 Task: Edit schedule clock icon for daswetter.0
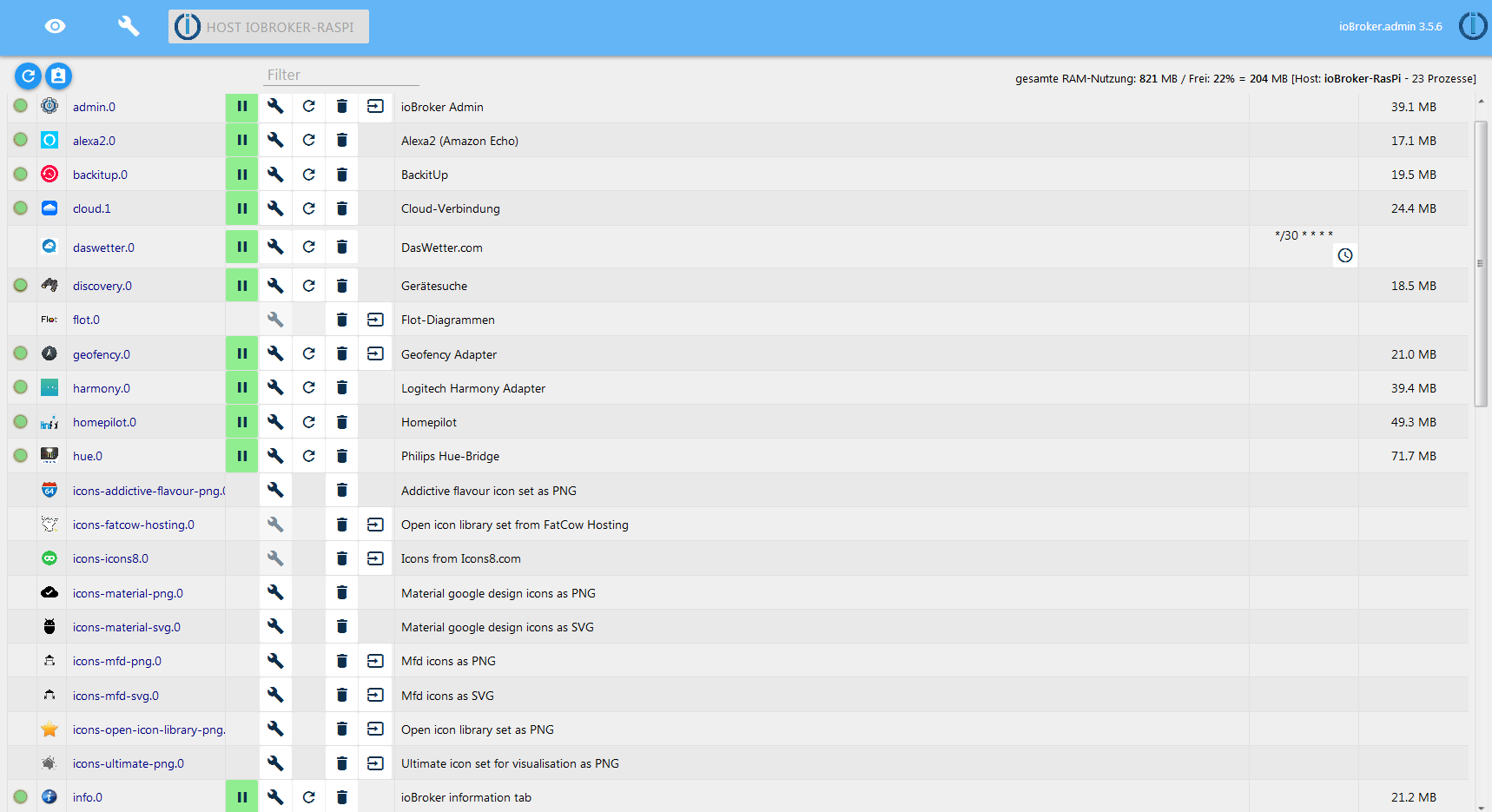point(1345,255)
